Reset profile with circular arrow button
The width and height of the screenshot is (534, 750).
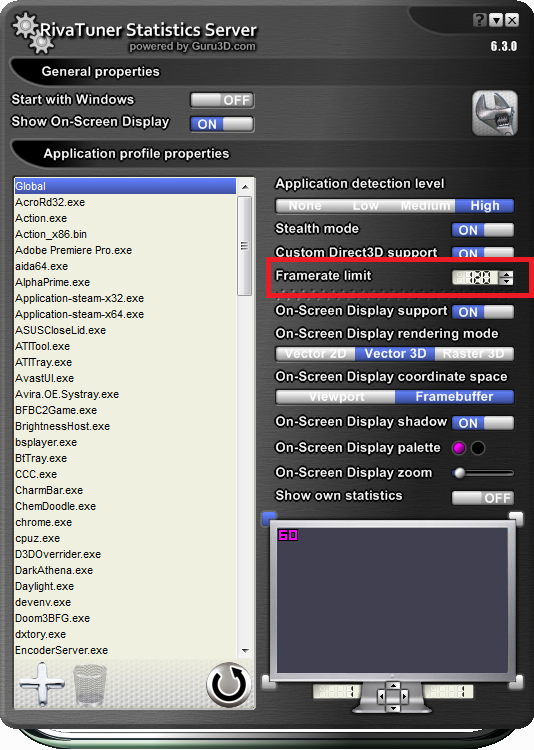pyautogui.click(x=229, y=684)
